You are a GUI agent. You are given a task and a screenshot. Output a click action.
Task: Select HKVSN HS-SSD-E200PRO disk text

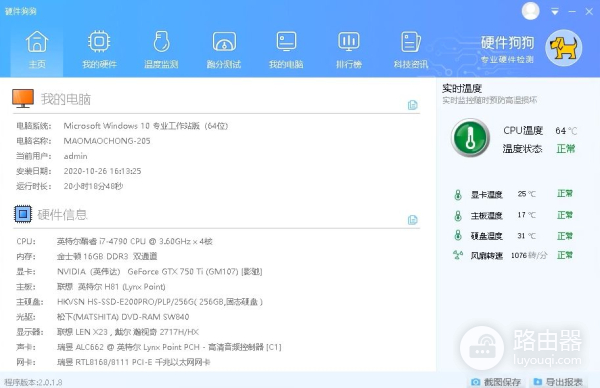pyautogui.click(x=160, y=302)
